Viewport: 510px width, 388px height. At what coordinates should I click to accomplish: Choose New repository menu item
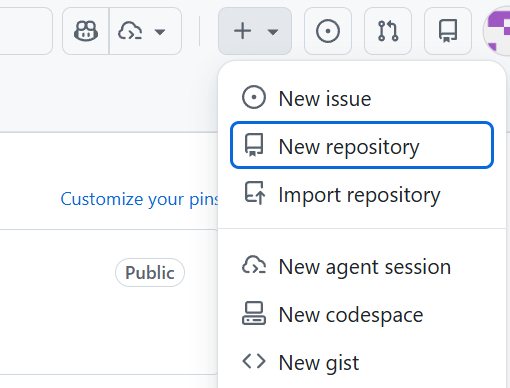pyautogui.click(x=362, y=145)
